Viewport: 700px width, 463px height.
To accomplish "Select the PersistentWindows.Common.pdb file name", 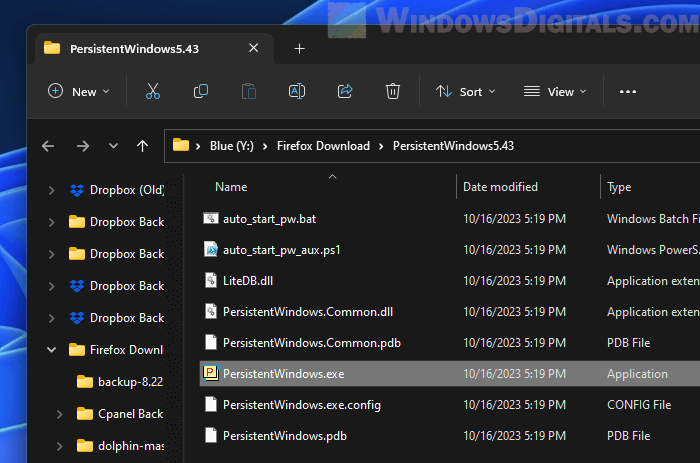I will click(312, 343).
